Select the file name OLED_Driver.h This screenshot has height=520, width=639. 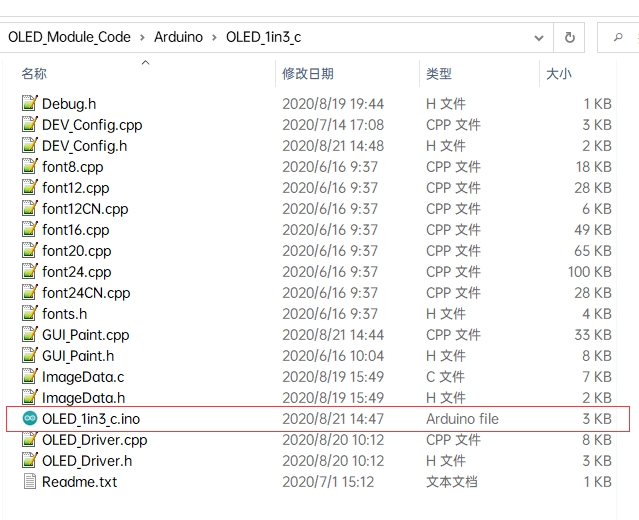(x=87, y=461)
